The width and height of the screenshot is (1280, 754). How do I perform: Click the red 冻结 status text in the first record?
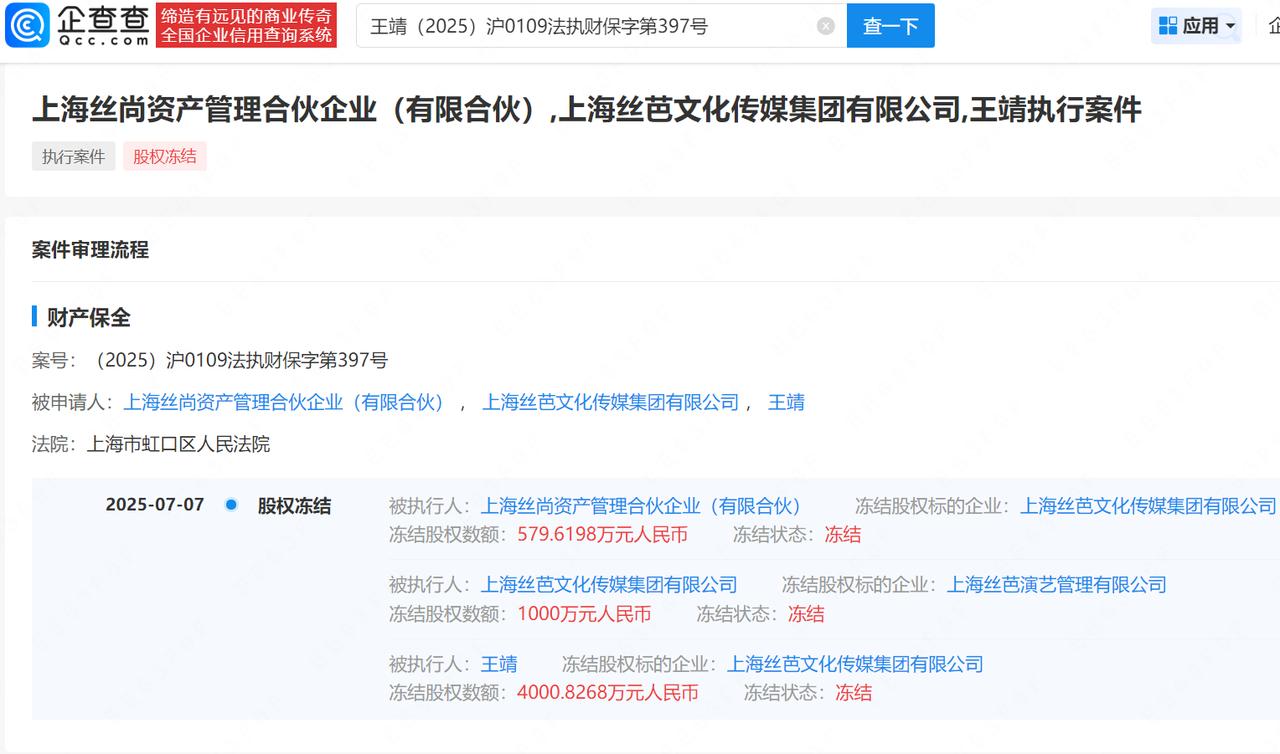click(x=842, y=534)
